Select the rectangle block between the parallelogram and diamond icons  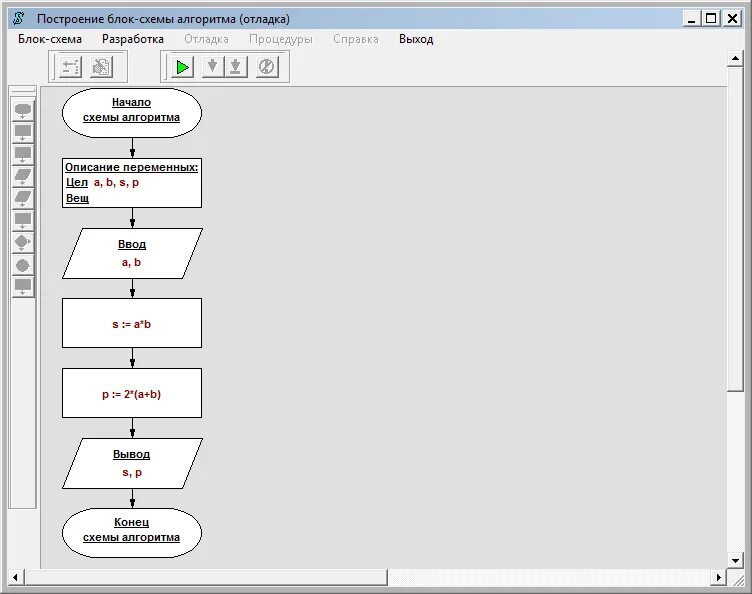coord(23,221)
